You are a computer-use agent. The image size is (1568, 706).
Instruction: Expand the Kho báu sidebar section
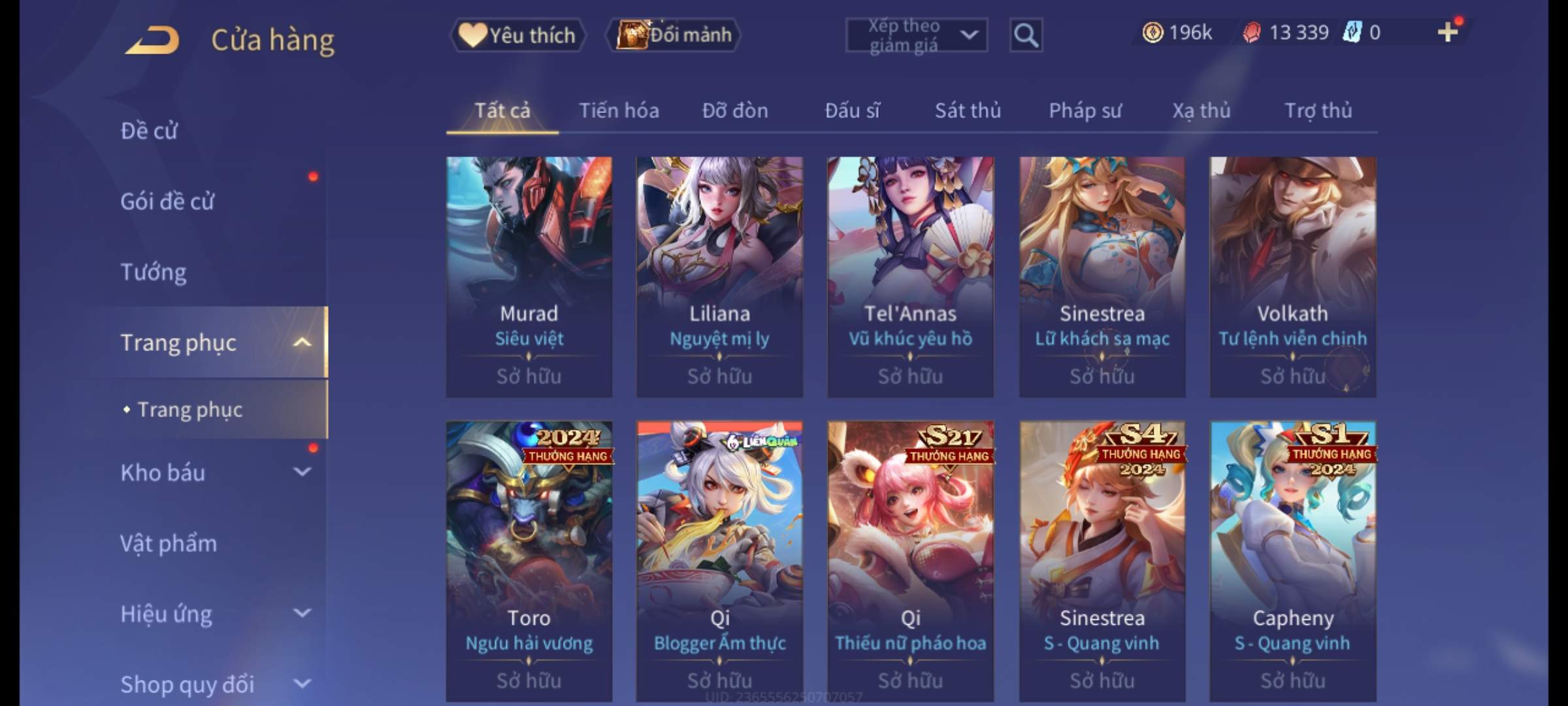[302, 471]
